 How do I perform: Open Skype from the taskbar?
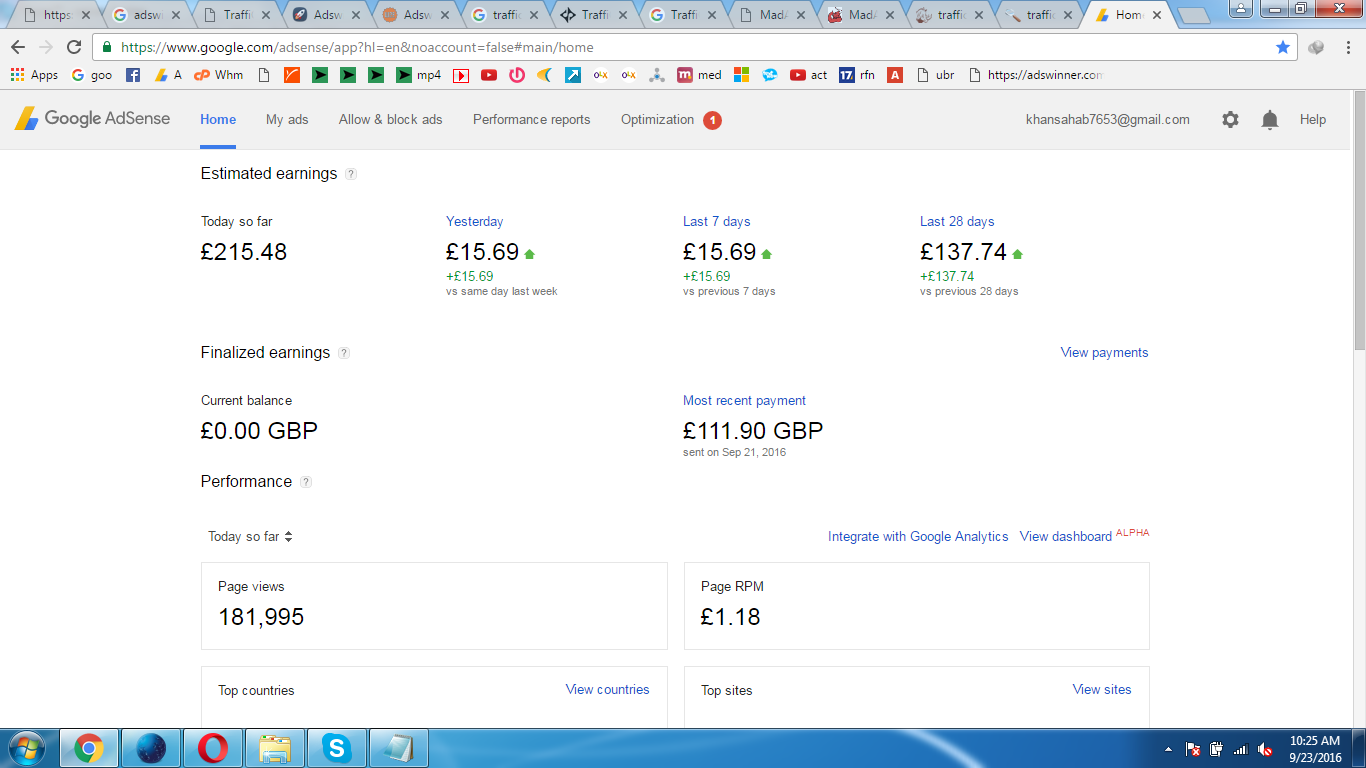click(337, 748)
